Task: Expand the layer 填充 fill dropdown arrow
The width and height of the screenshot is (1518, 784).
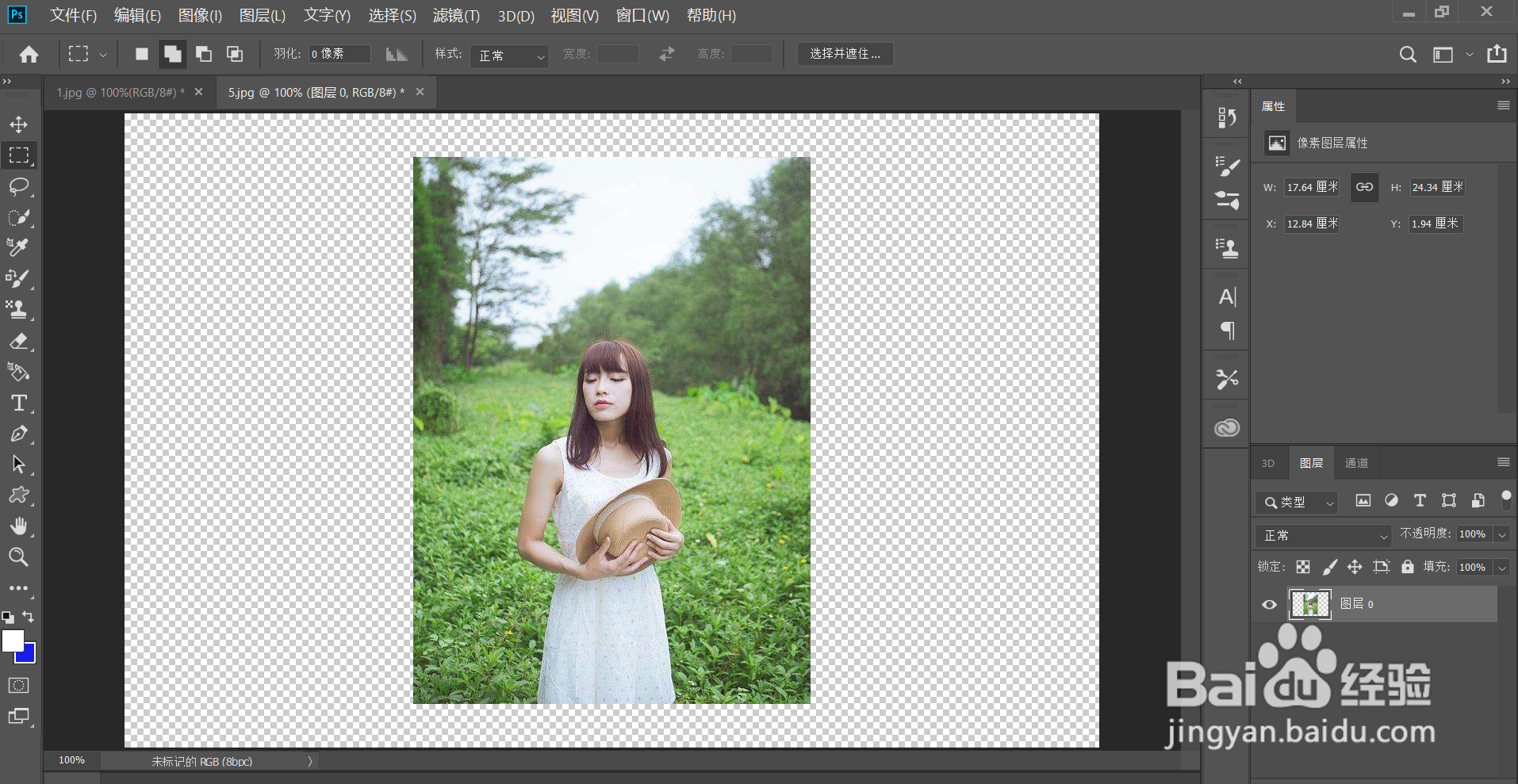Action: tap(1501, 568)
